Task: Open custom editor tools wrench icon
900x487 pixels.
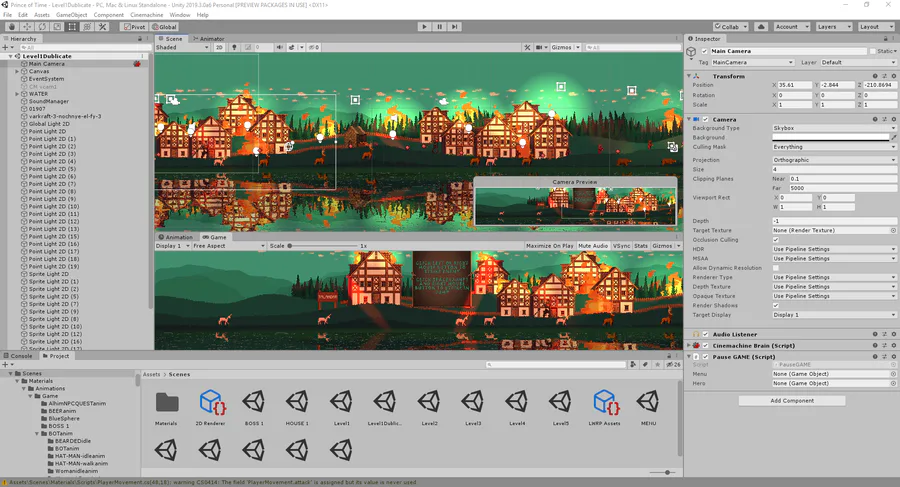Action: click(102, 26)
